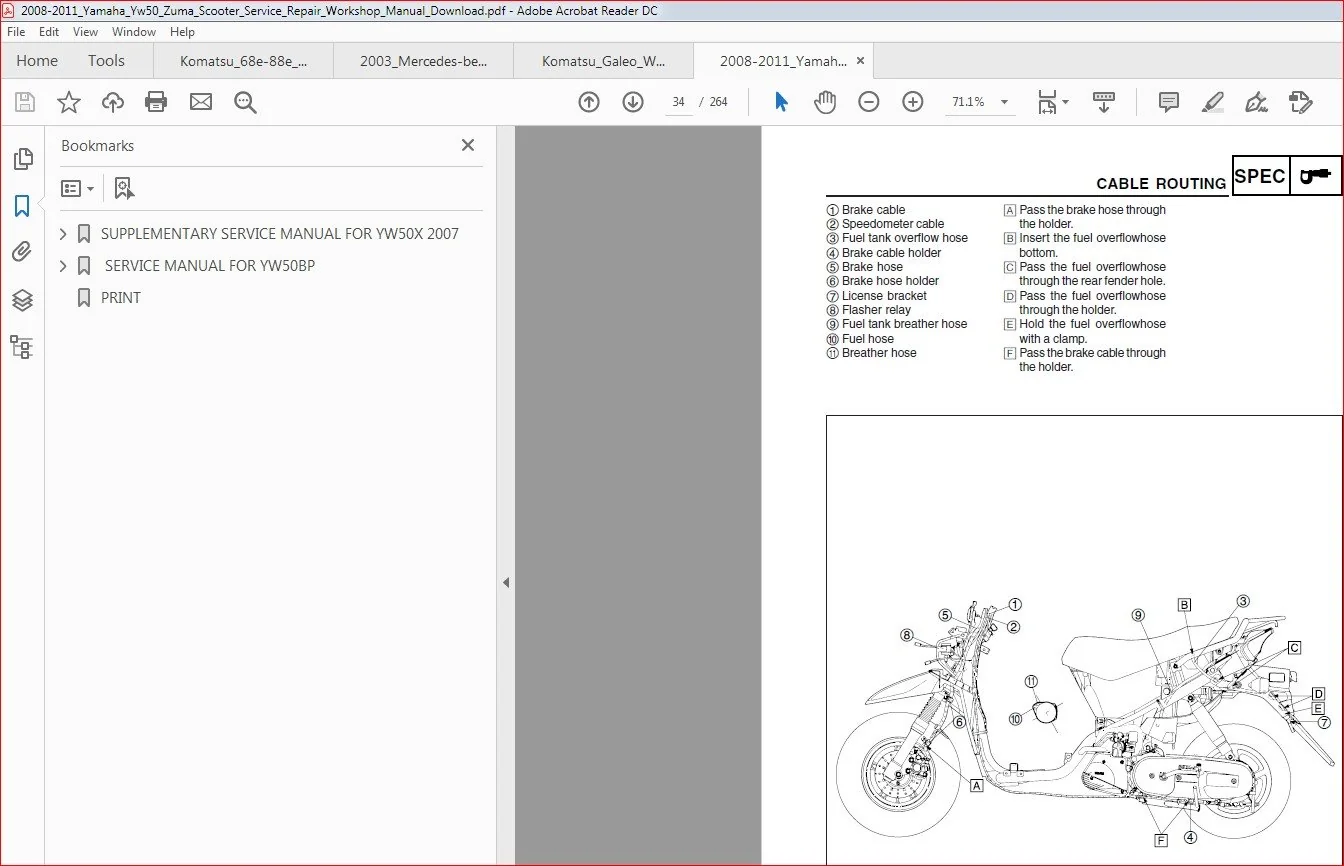Expand SERVICE MANUAL FOR YW50BP bookmark
This screenshot has width=1344, height=866.
[64, 266]
